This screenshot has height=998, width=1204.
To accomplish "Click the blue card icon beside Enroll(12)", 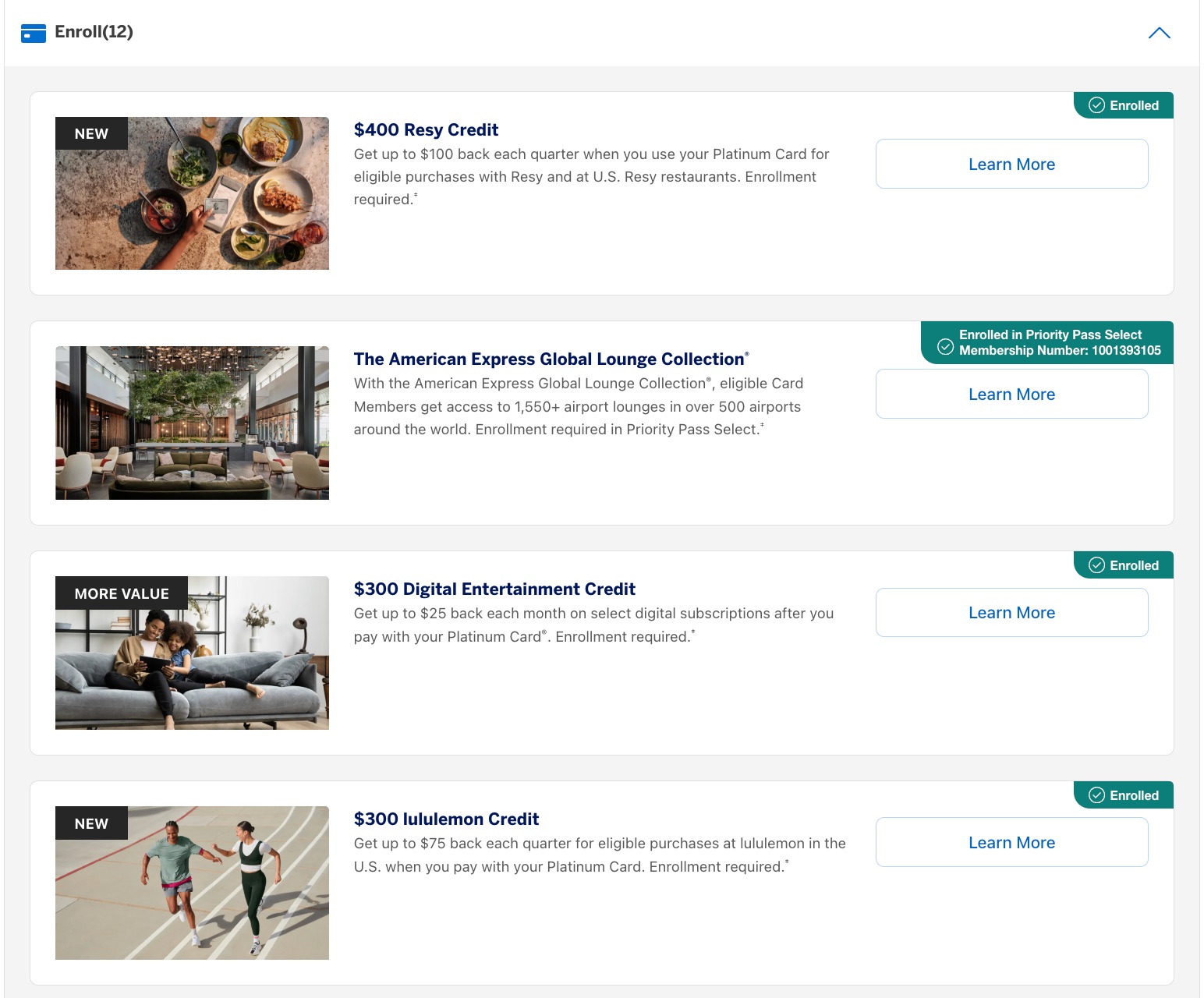I will coord(34,34).
